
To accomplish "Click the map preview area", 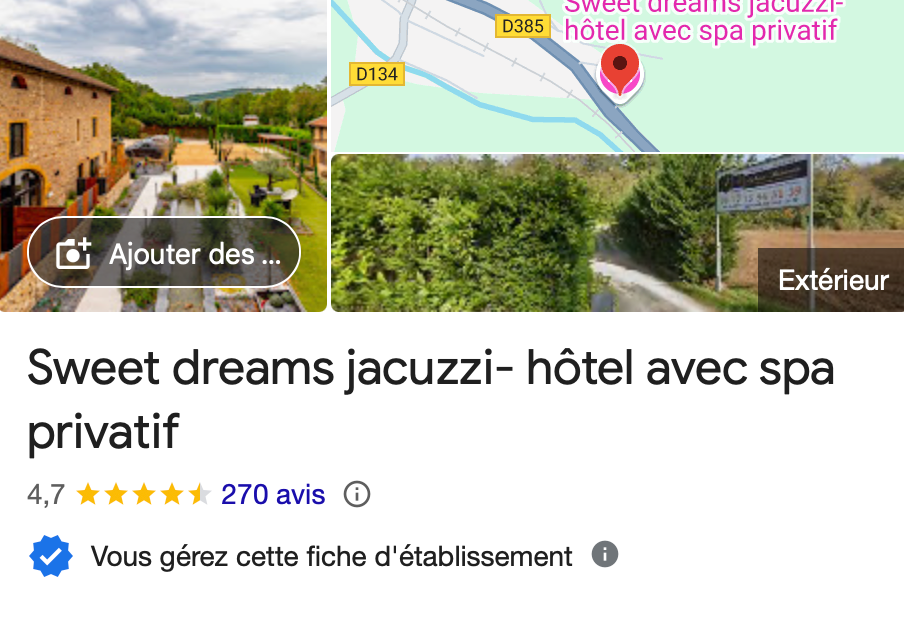I will 617,76.
